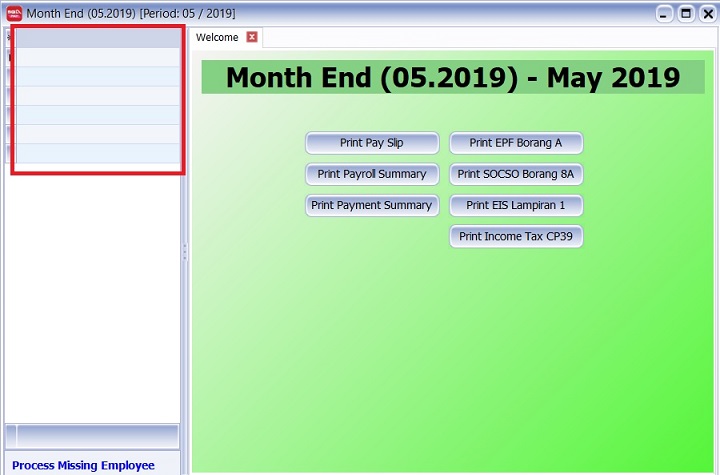
Task: Close the Month End window
Action: pyautogui.click(x=706, y=13)
